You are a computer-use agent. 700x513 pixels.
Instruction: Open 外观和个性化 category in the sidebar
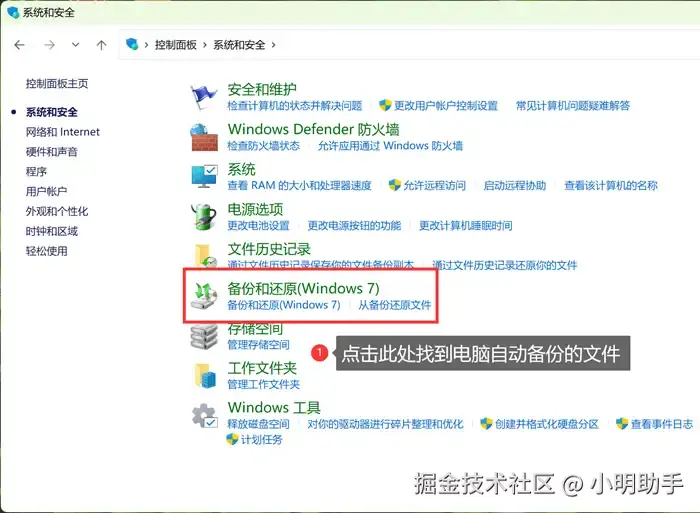coord(57,211)
